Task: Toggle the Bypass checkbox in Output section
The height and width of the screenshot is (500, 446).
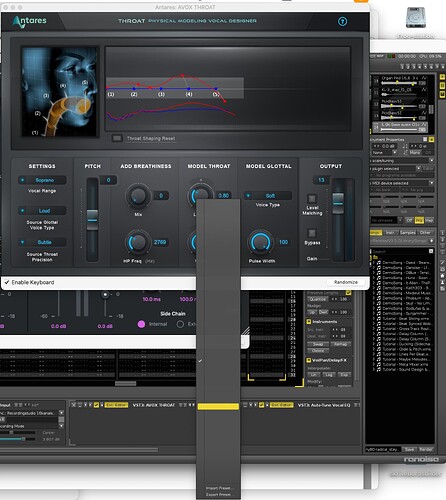Action: click(x=312, y=233)
